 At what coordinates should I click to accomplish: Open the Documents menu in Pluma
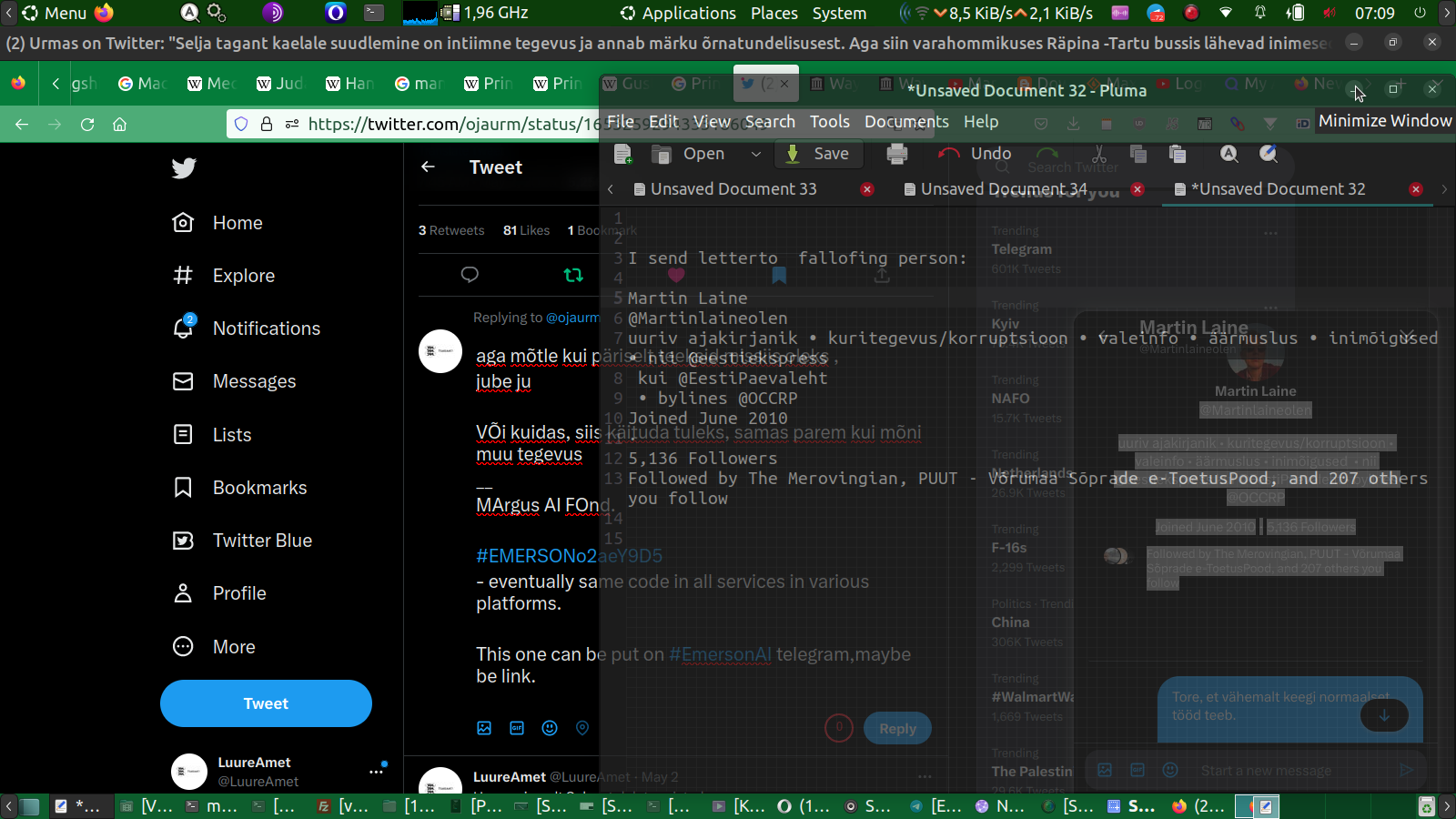pos(905,122)
